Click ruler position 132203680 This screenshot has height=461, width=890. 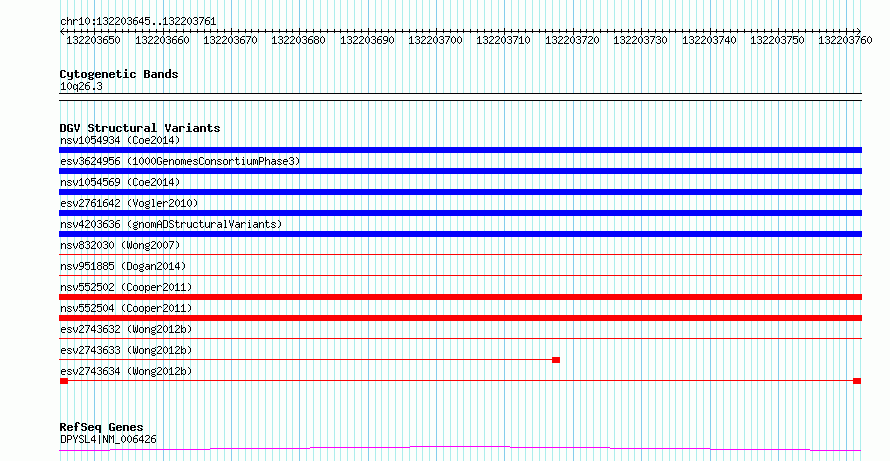[x=299, y=40]
